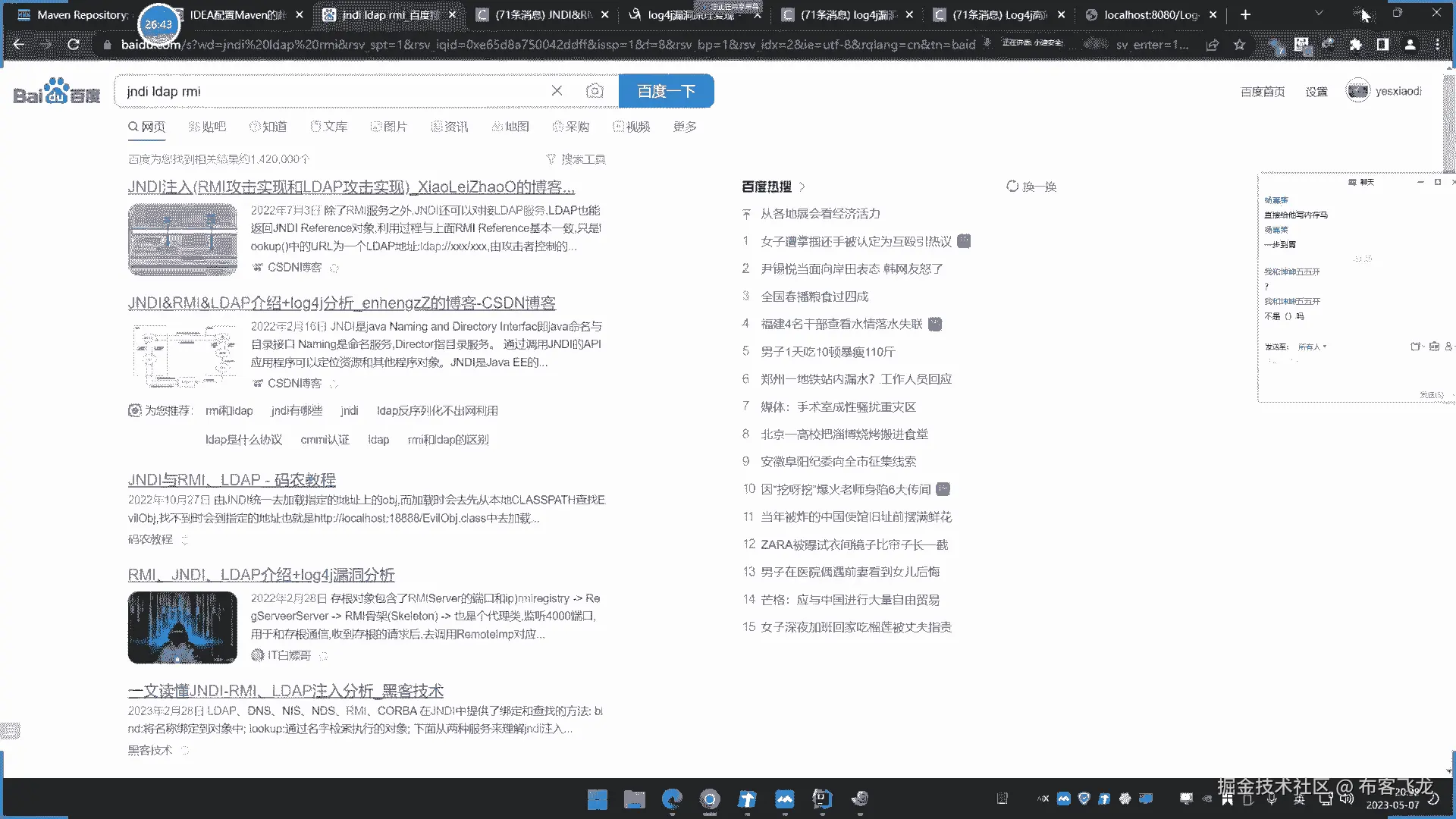Switch to the Maven Repository browser tab
The image size is (1456, 819).
coord(82,14)
